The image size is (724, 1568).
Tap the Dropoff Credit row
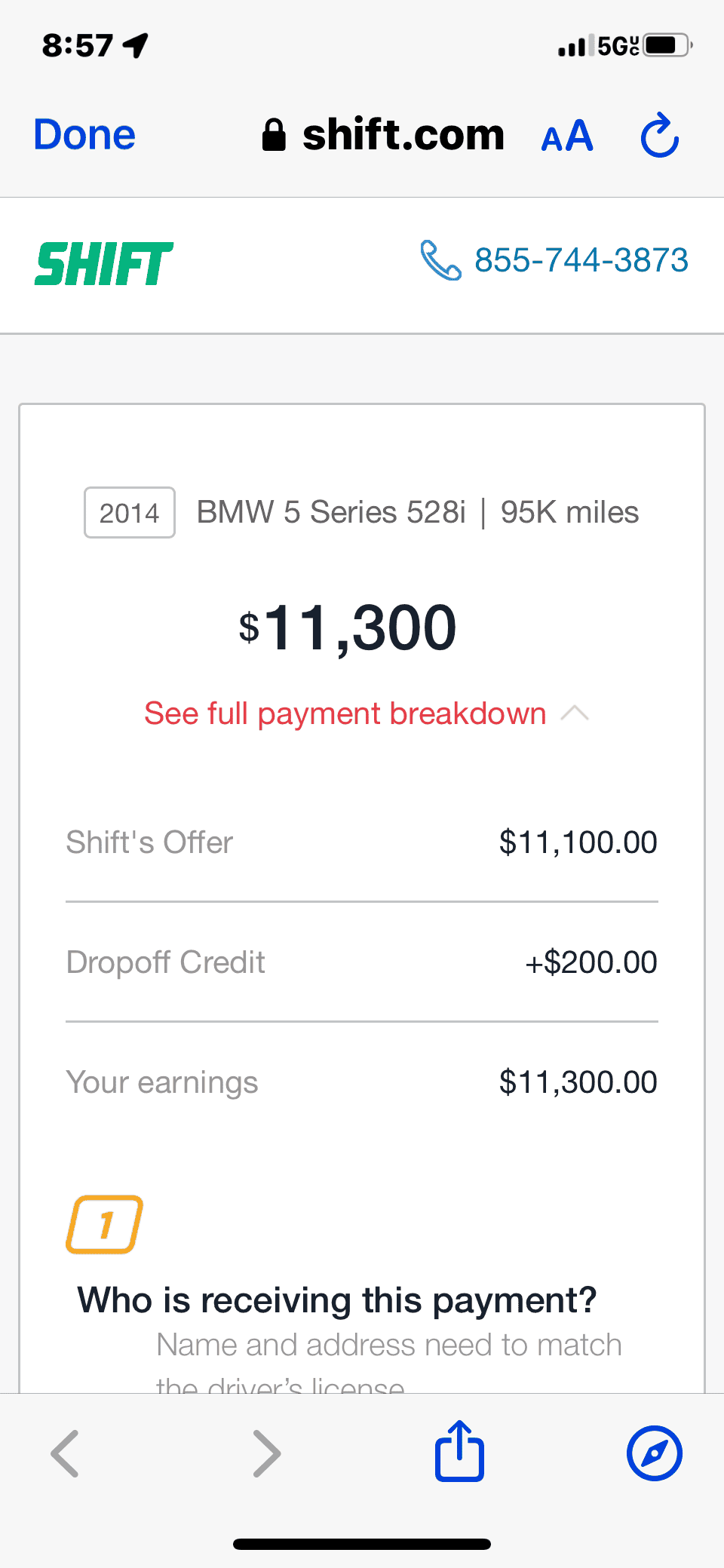[x=362, y=962]
